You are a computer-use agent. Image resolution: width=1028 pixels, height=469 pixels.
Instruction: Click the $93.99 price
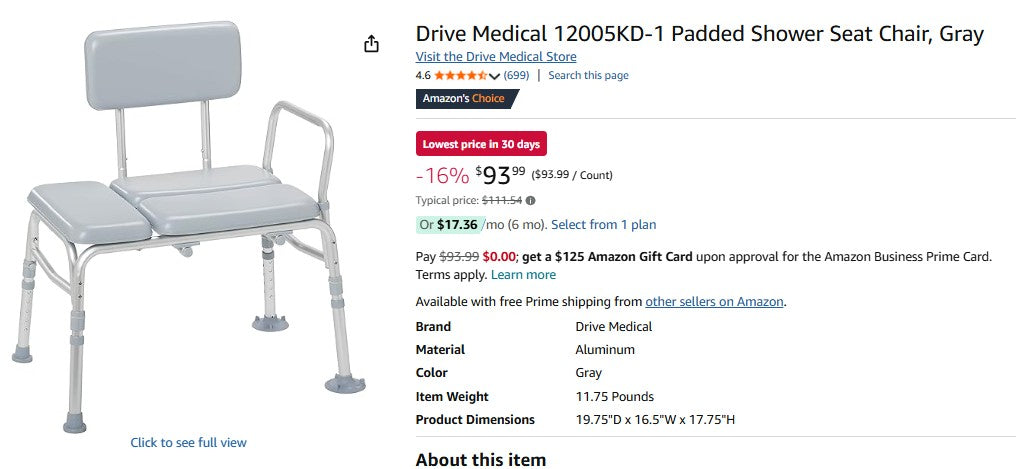(x=500, y=176)
